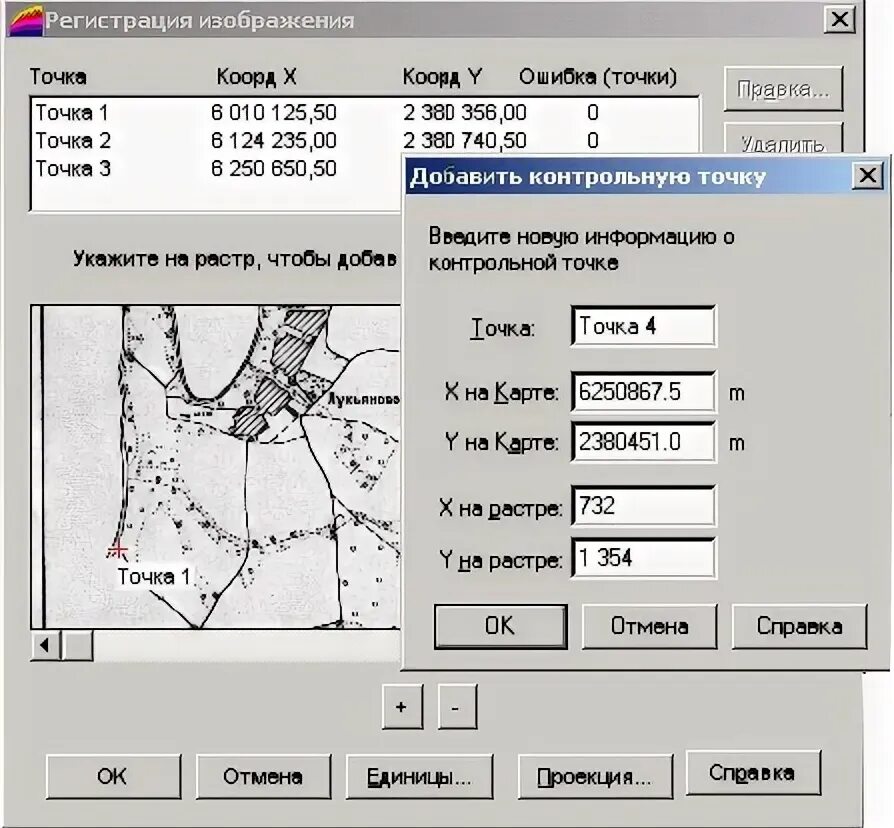Click the raster map preview image
Viewport: 894px width, 828px height.
[217, 467]
